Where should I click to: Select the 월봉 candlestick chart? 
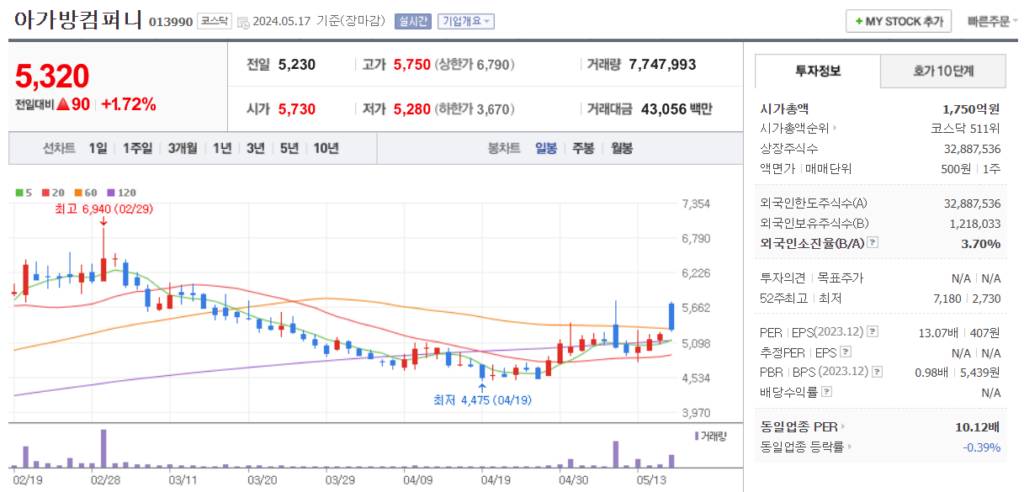click(x=622, y=148)
